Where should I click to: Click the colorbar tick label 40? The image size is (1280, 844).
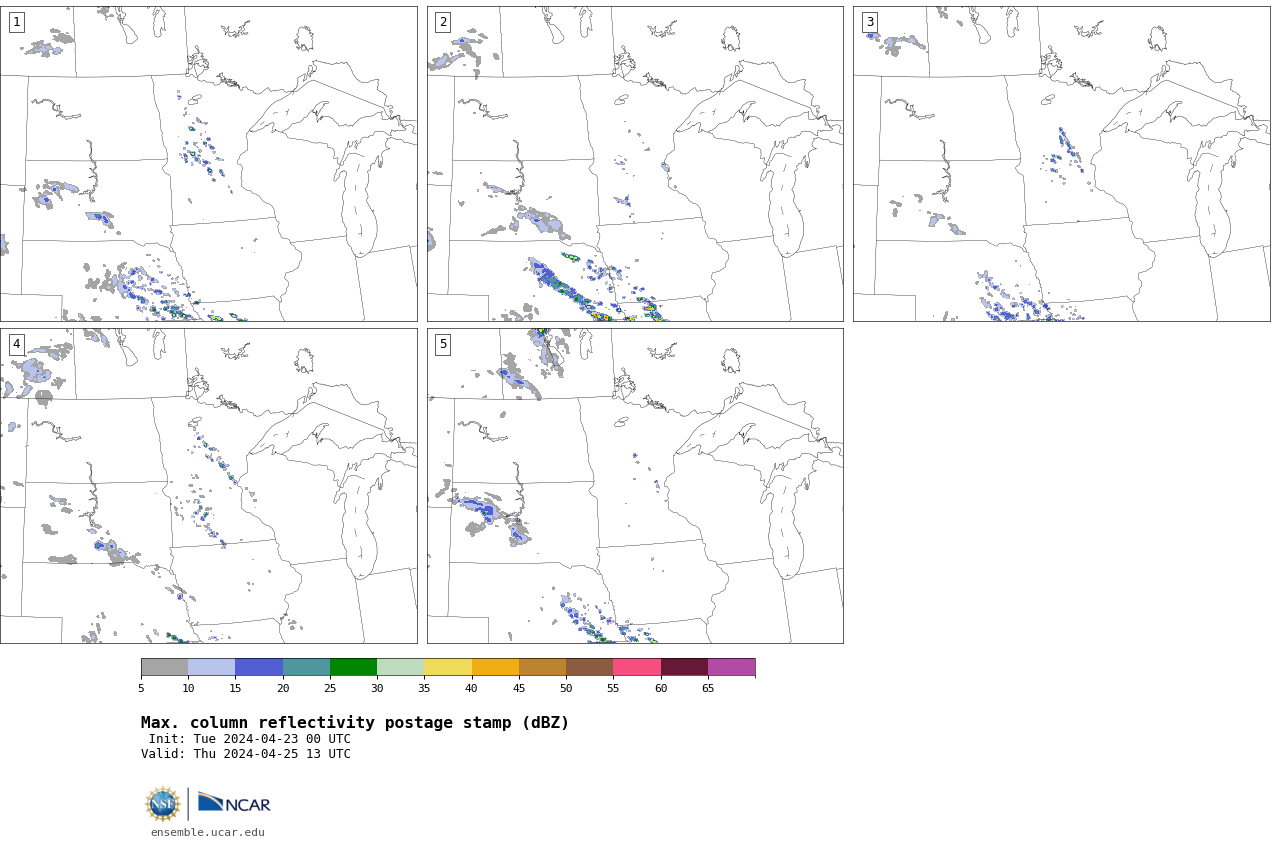pyautogui.click(x=471, y=688)
